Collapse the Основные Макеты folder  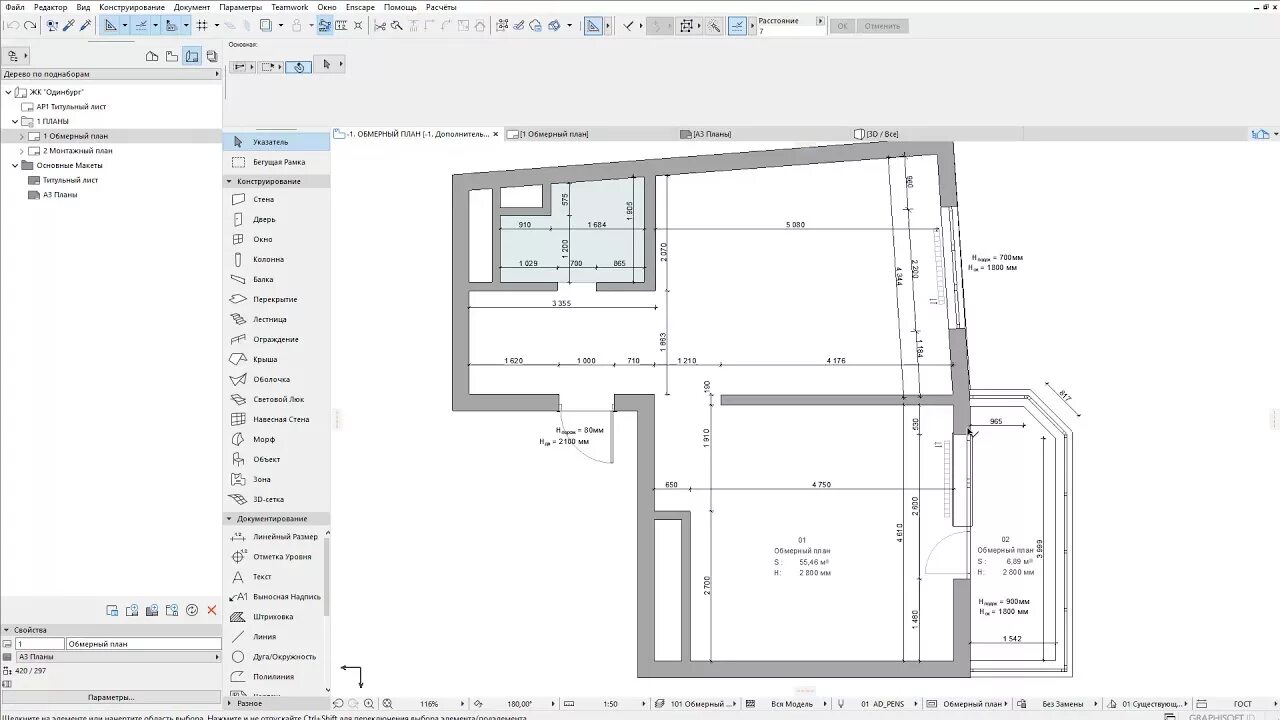pos(15,165)
